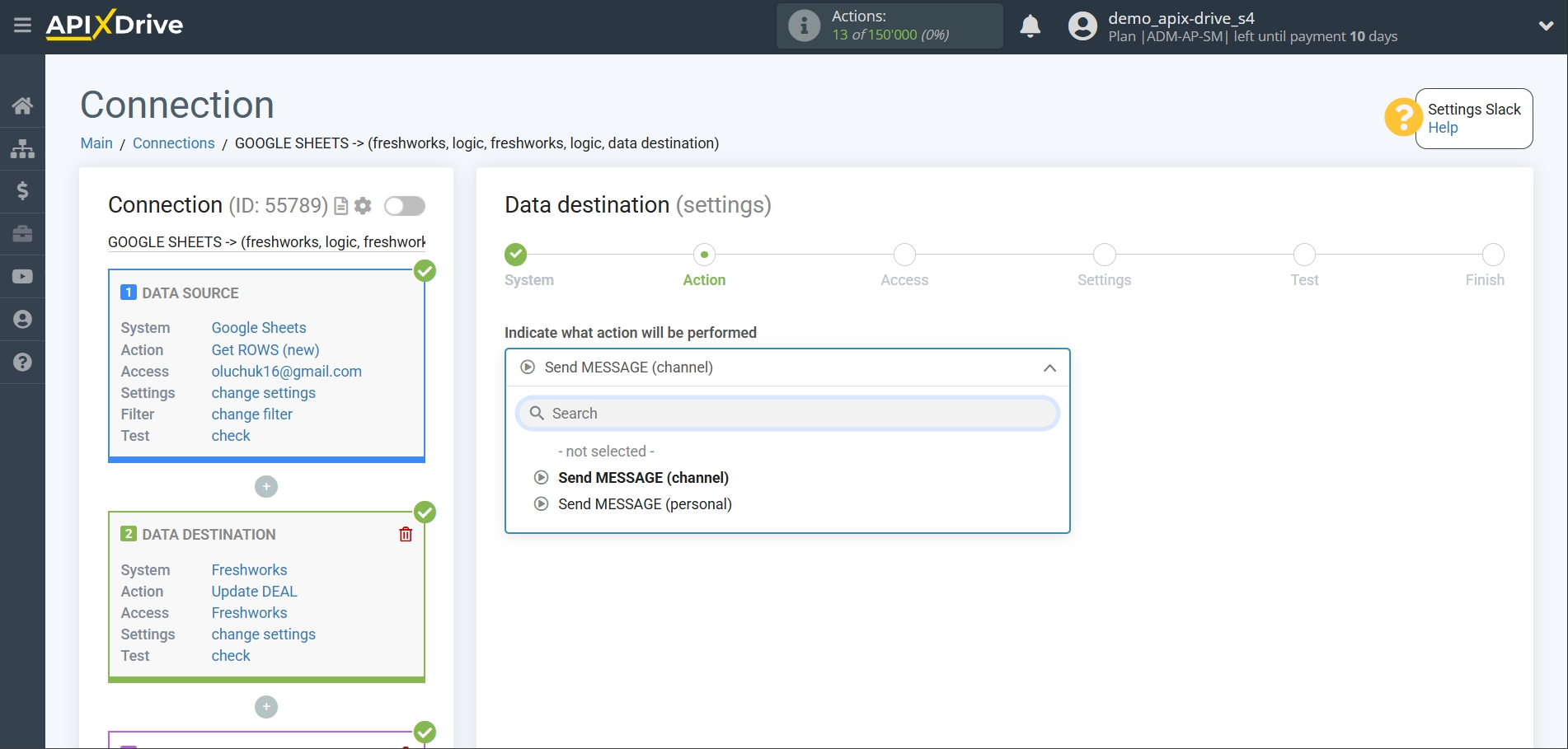Go to the Connections breadcrumb link
The width and height of the screenshot is (1568, 749).
pos(173,143)
